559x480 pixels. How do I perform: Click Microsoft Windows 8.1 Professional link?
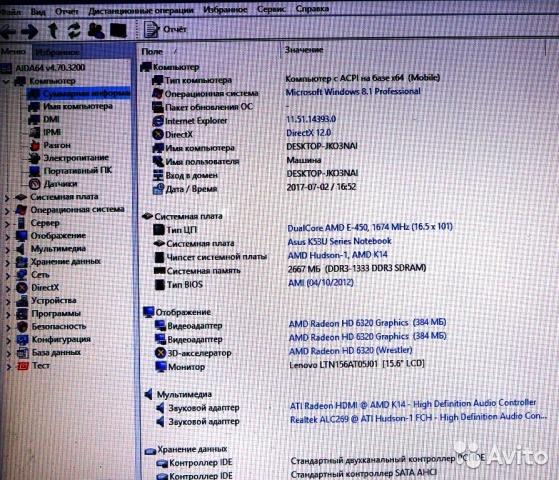point(353,92)
